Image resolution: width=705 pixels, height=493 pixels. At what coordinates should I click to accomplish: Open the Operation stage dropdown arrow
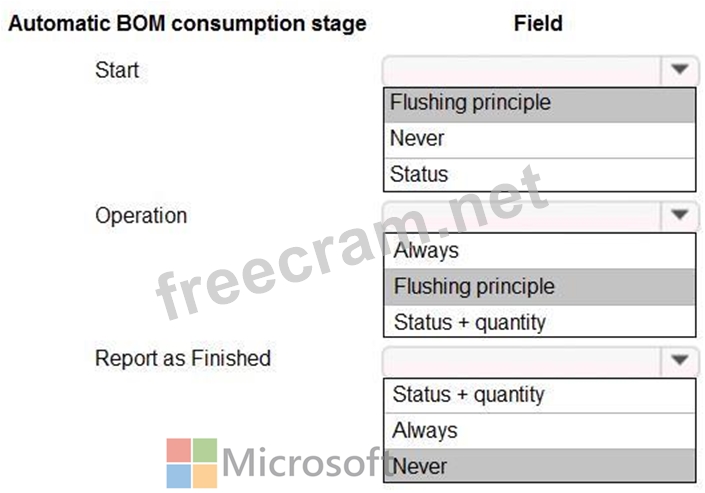679,215
